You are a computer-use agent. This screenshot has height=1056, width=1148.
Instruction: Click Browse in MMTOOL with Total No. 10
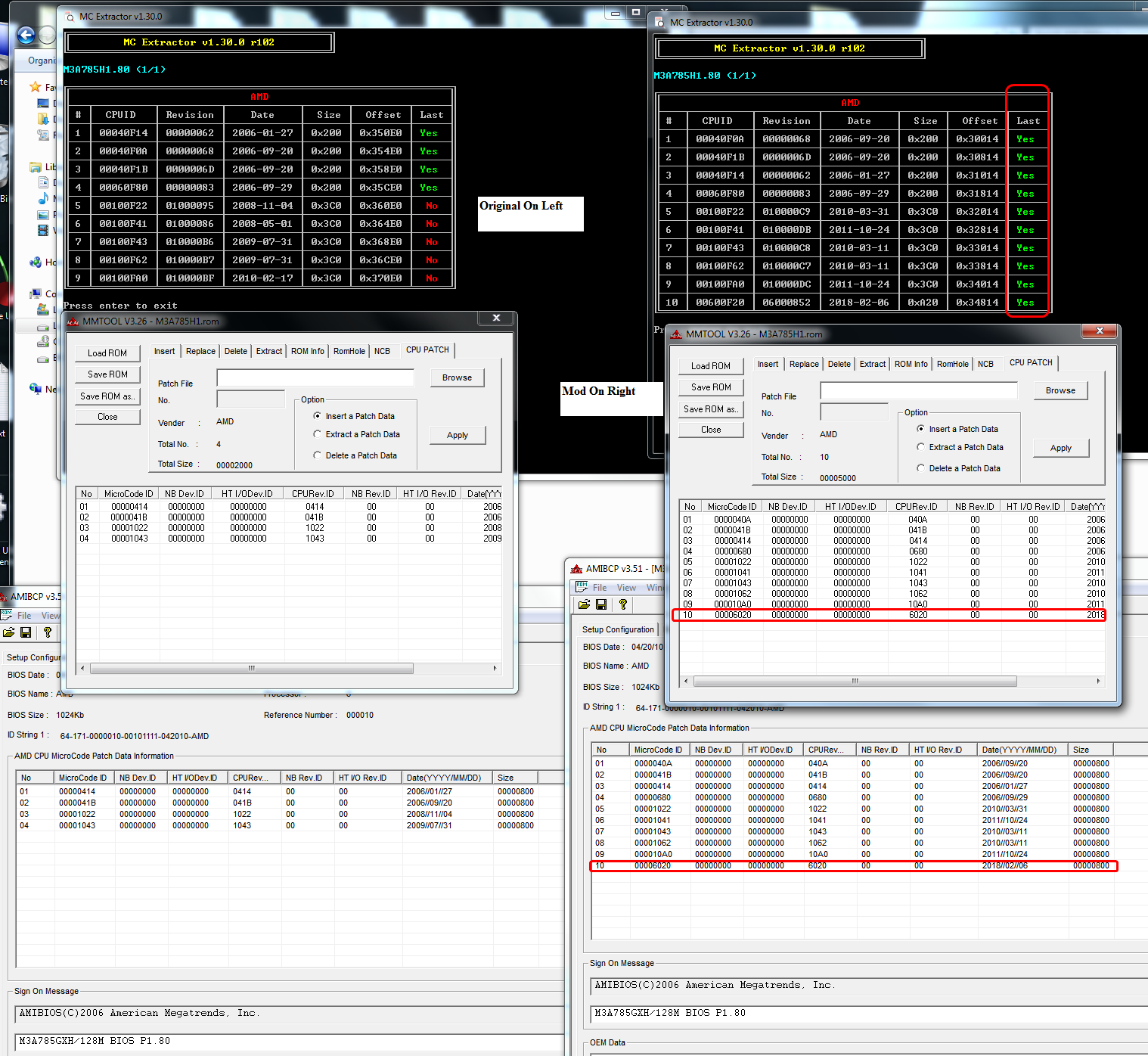click(1060, 390)
